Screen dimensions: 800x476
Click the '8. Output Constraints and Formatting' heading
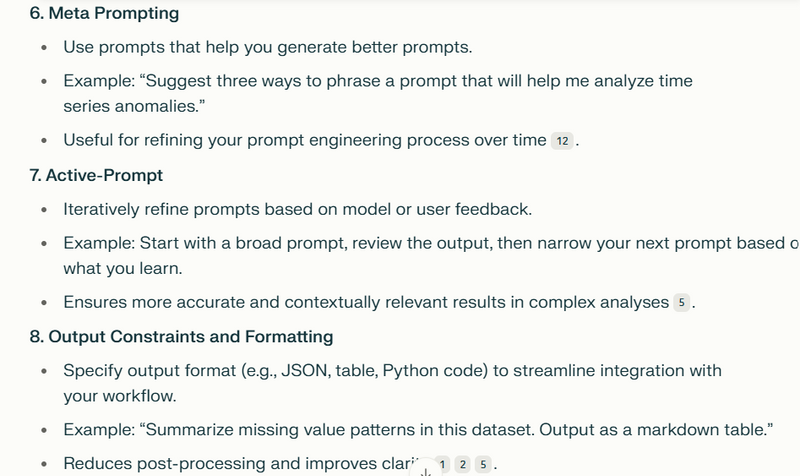[181, 337]
